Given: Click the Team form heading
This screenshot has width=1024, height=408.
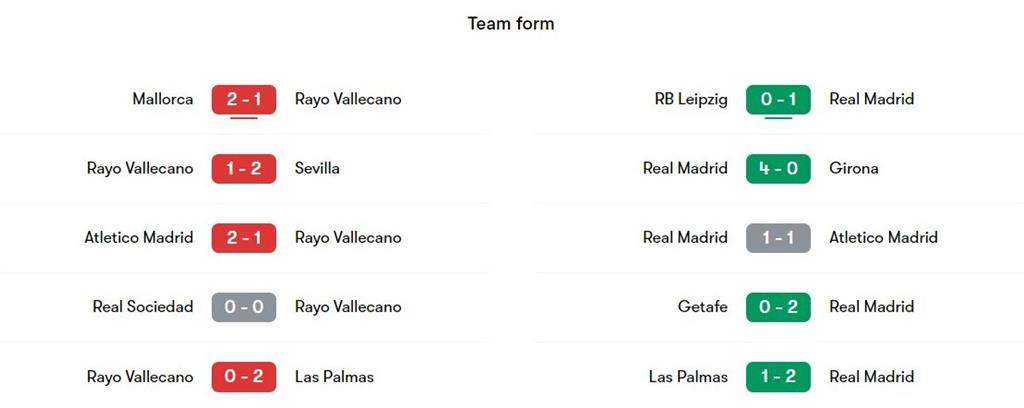Looking at the screenshot, I should [511, 23].
